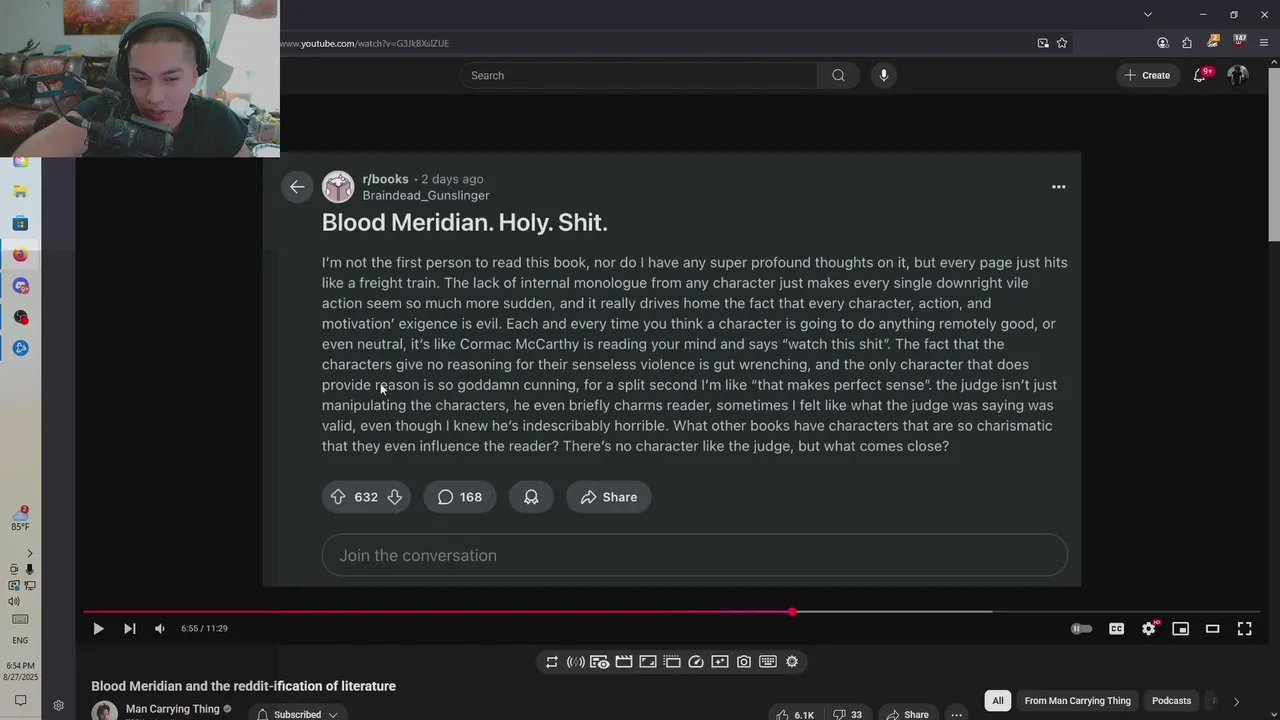The image size is (1280, 720).
Task: Enter full screen mode
Action: click(1244, 628)
